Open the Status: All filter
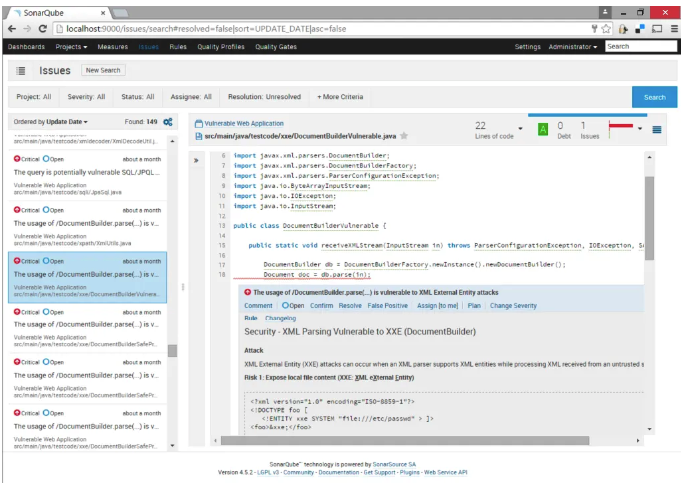Screen dimensions: 681x484 (138, 97)
